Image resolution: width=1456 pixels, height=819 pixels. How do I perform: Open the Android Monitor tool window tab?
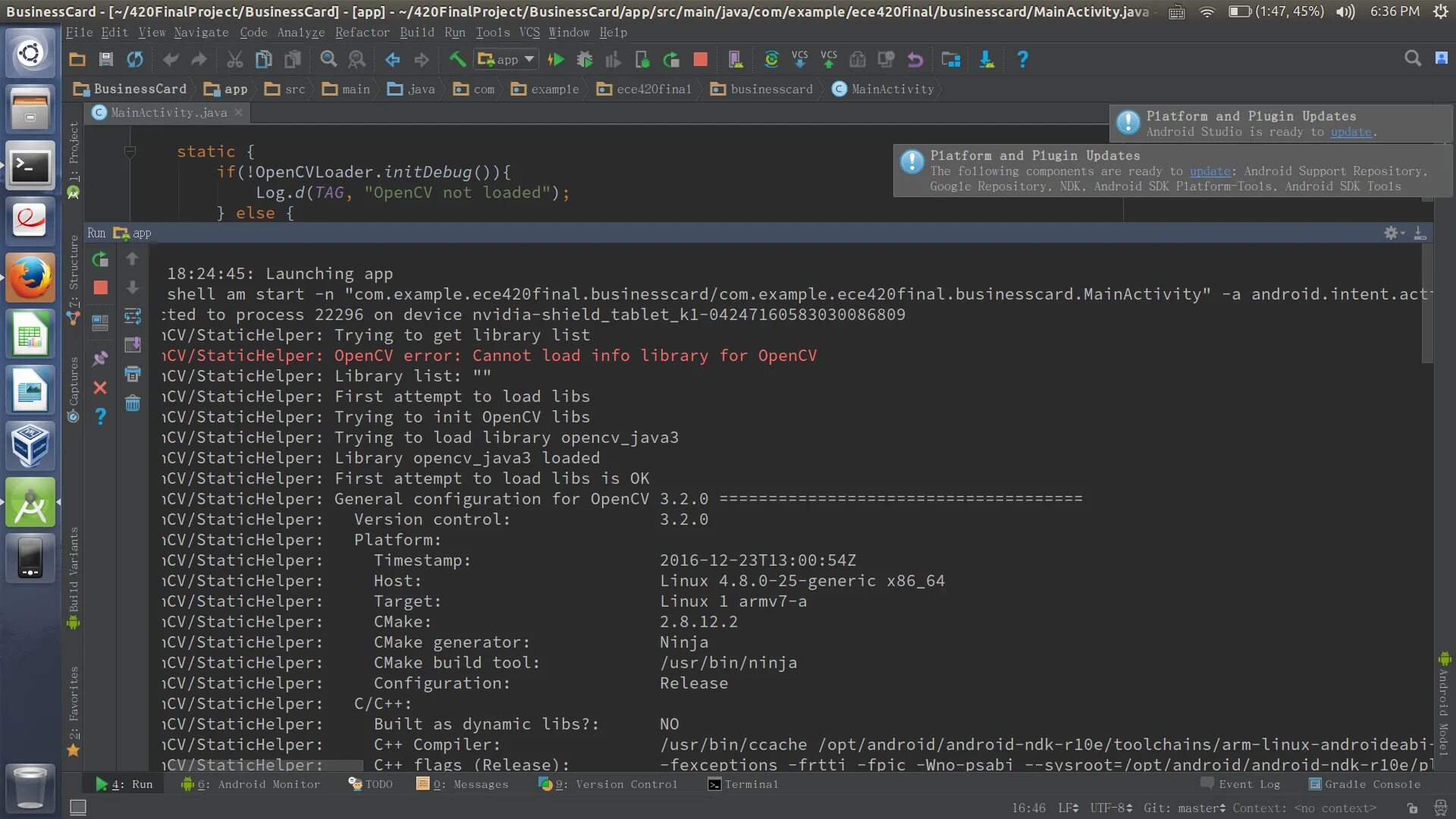(250, 784)
